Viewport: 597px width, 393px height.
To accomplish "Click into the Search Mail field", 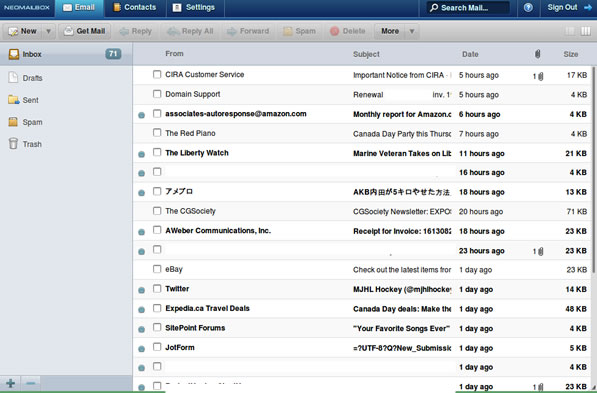I will [x=468, y=8].
